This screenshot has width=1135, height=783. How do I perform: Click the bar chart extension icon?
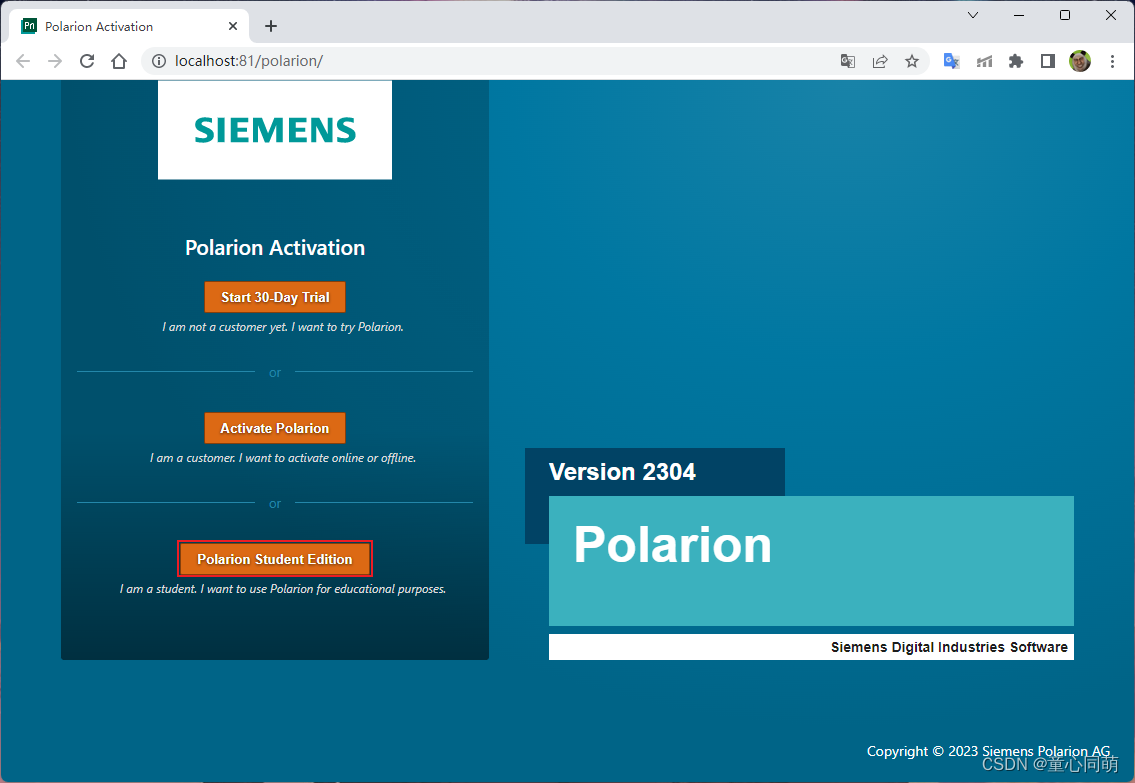click(x=984, y=62)
